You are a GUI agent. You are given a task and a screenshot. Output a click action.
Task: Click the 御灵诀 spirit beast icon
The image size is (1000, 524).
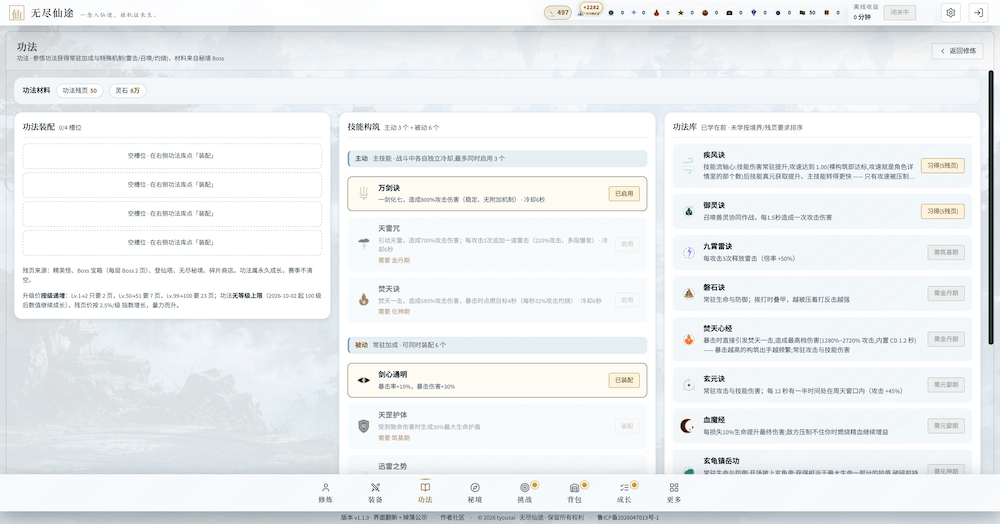689,211
